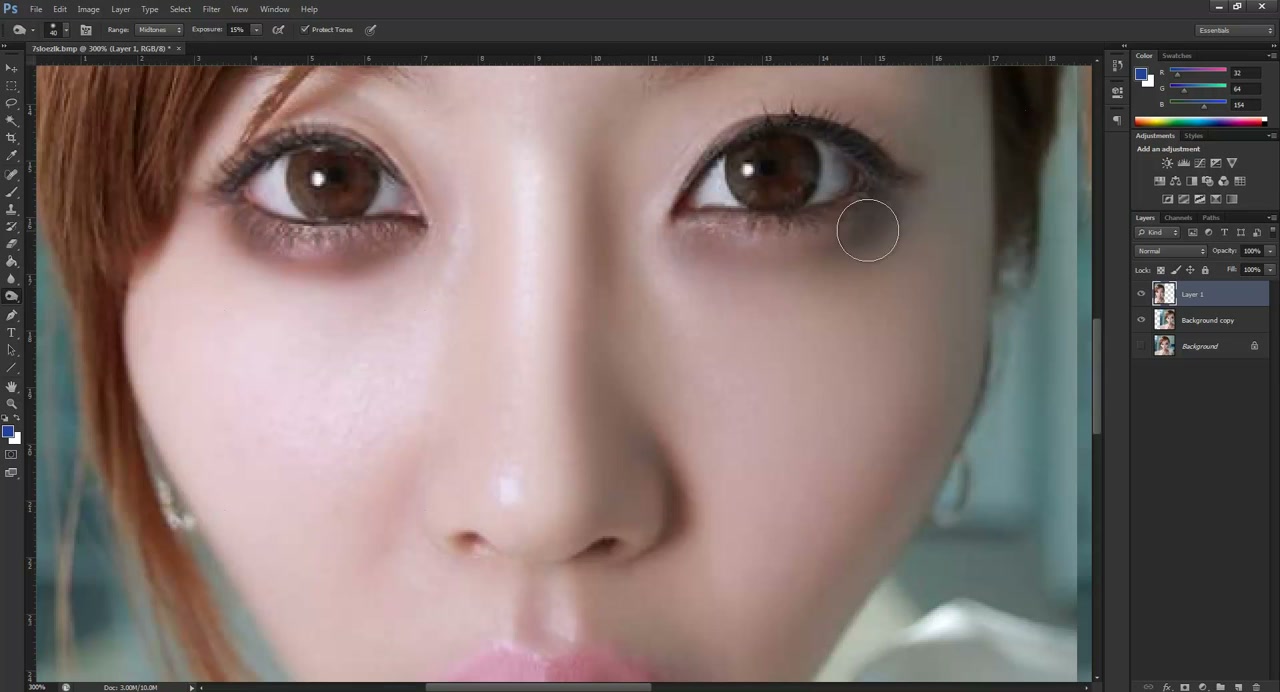Open the Filter menu
1280x692 pixels.
pyautogui.click(x=211, y=9)
